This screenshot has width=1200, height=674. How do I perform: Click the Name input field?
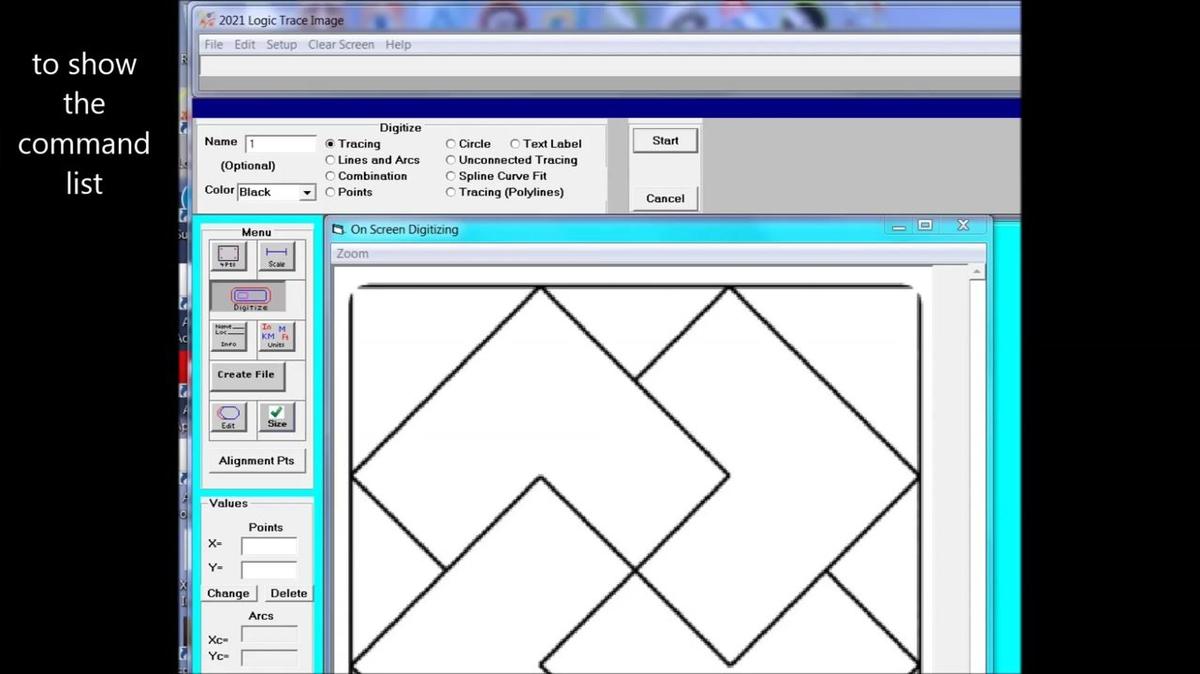click(280, 144)
